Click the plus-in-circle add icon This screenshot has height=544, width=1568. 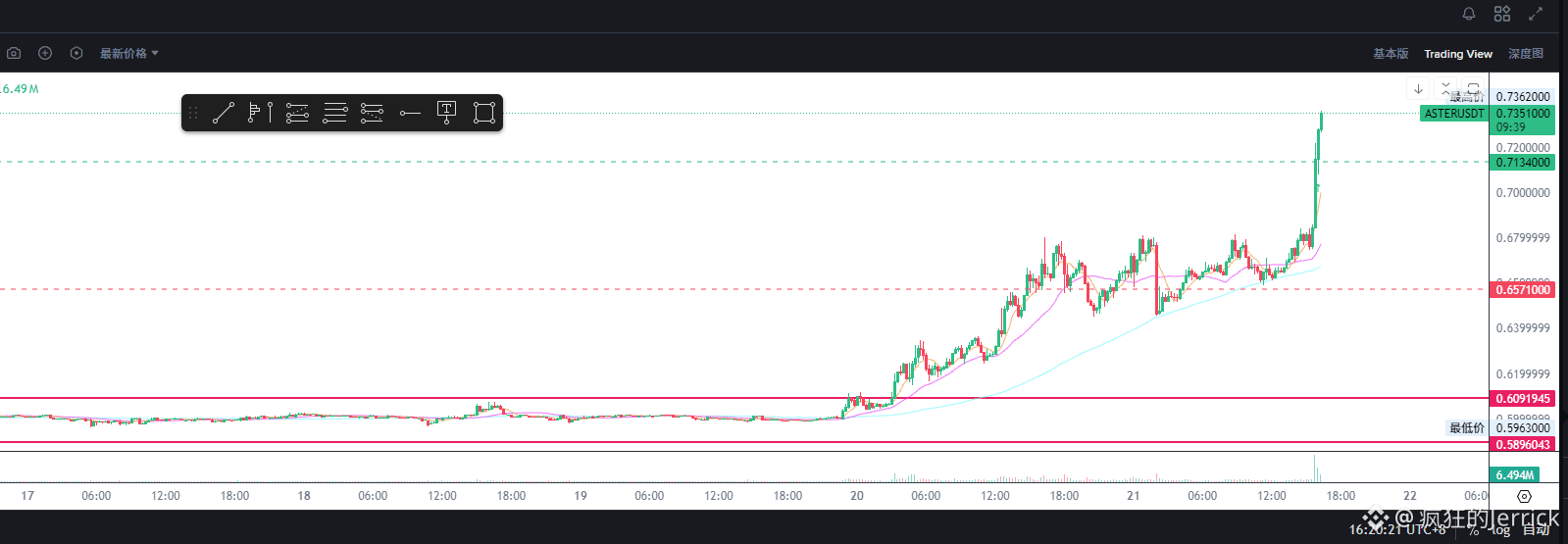click(45, 53)
